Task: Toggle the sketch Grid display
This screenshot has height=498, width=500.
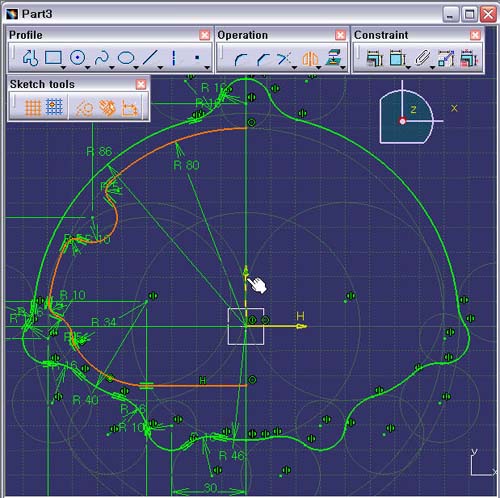Action: tap(33, 107)
